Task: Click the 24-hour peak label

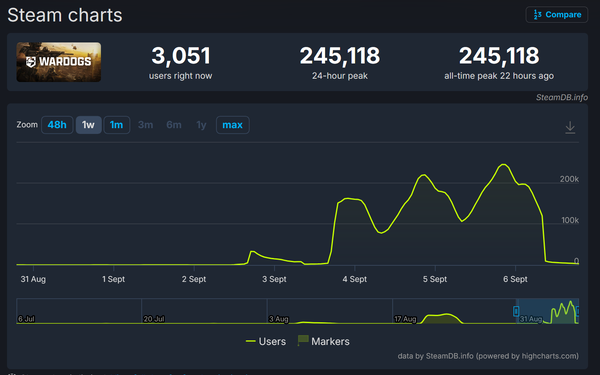Action: tap(340, 76)
